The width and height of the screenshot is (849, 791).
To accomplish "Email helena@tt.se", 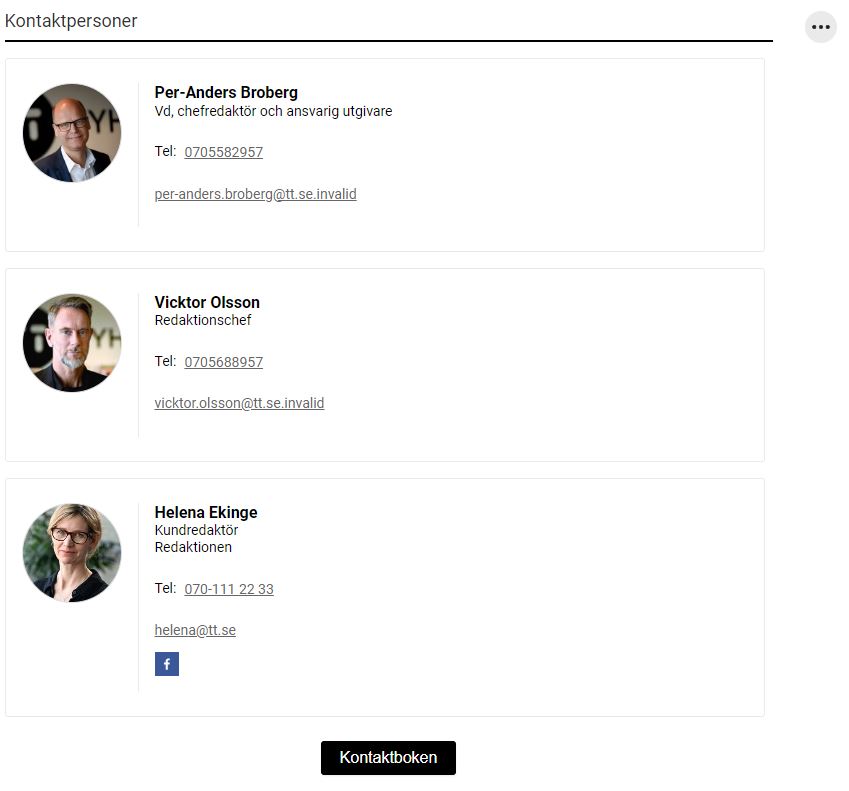I will [x=195, y=630].
